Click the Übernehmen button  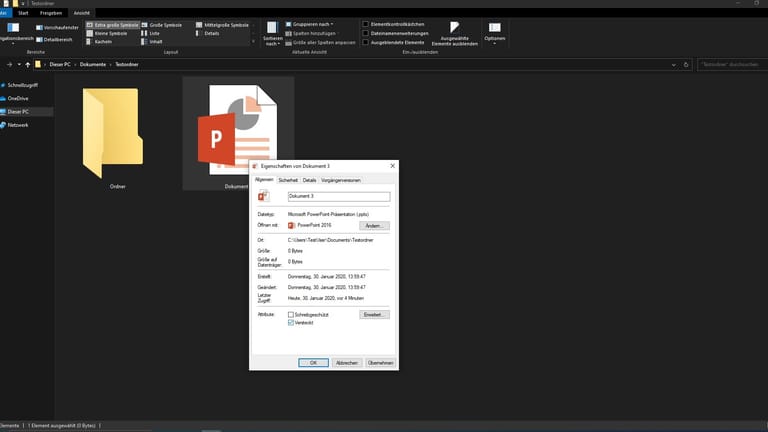point(381,363)
